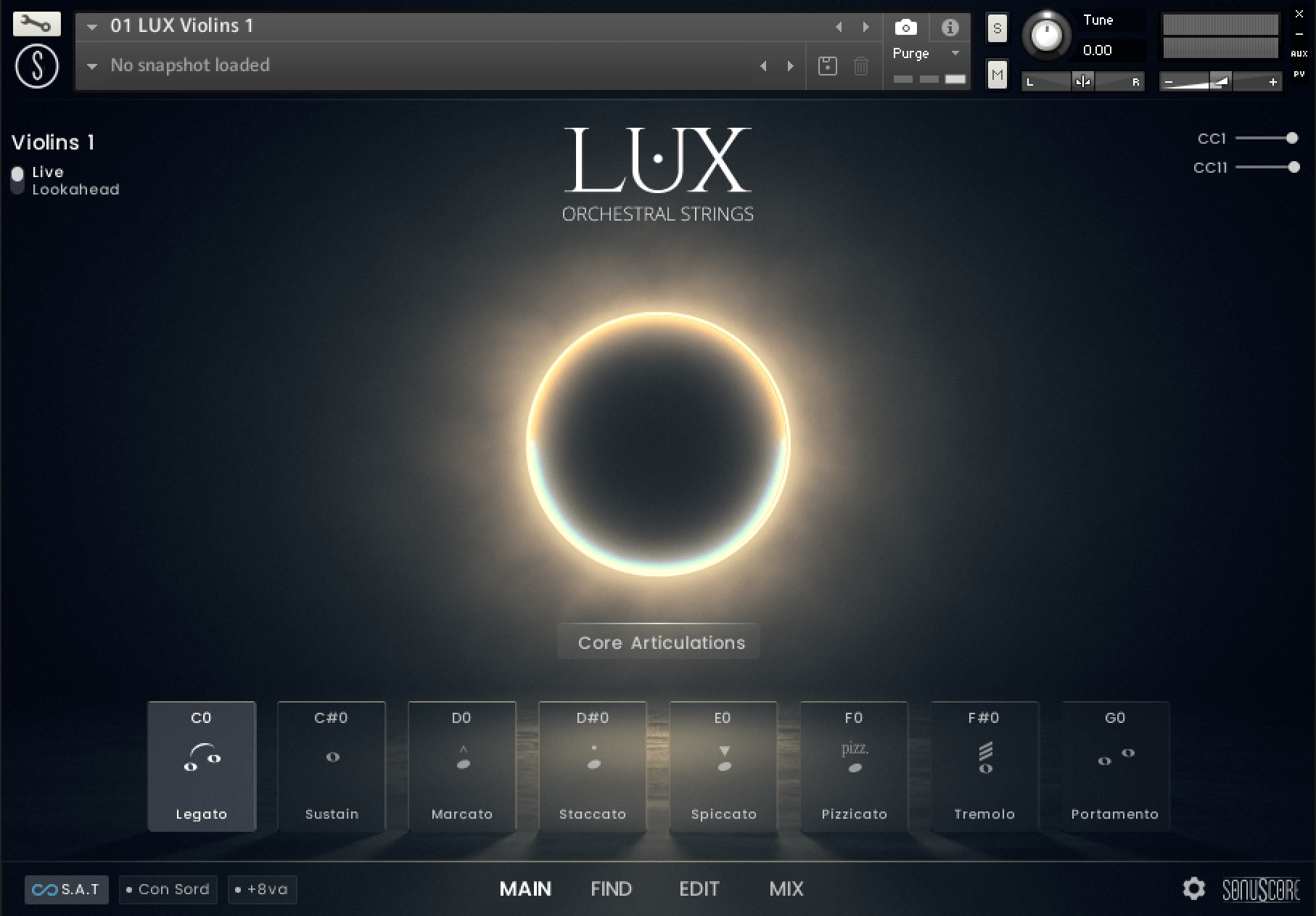Expand the snapshot list dropdown
The width and height of the screenshot is (1316, 916).
(92, 66)
